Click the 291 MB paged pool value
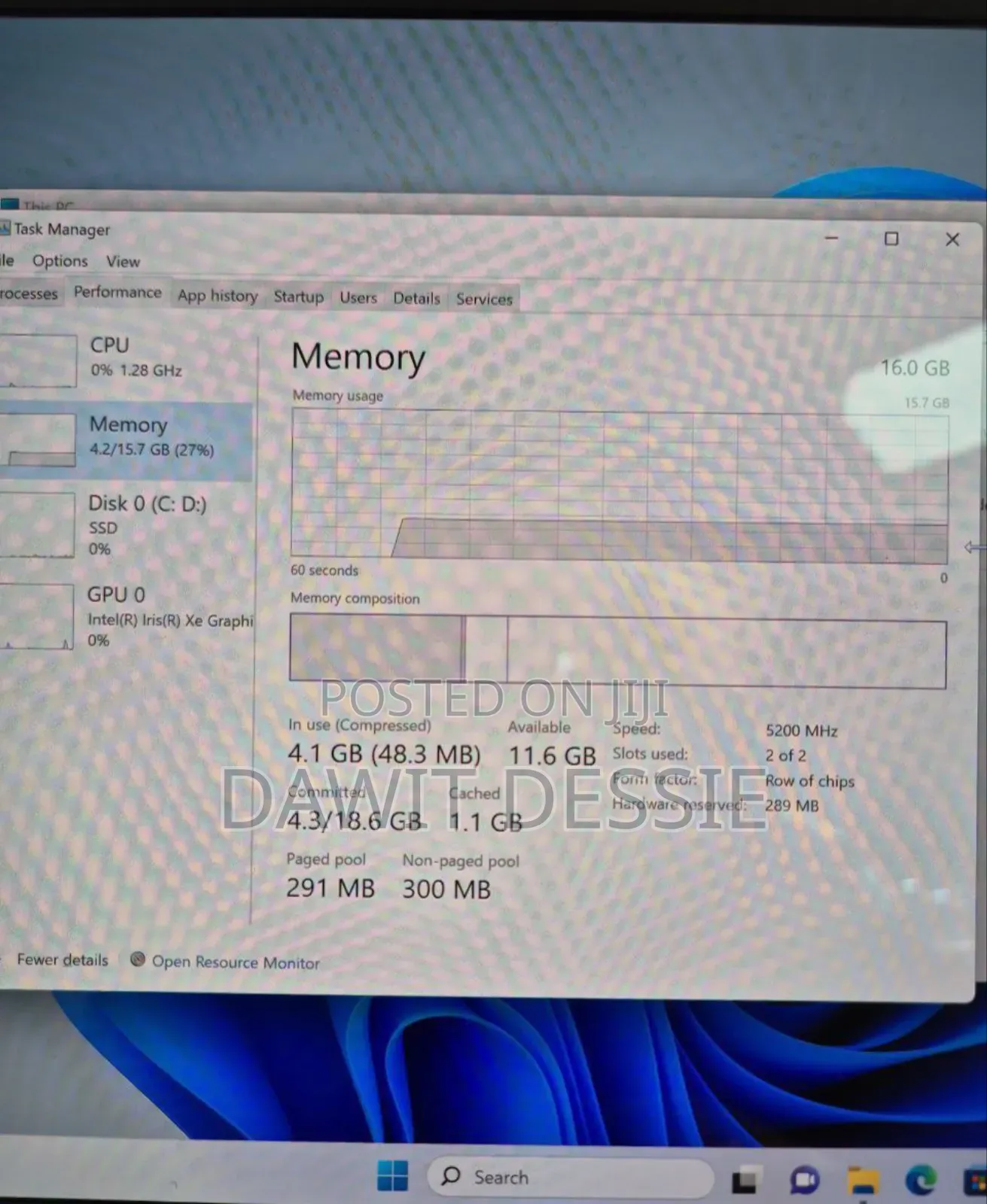The image size is (987, 1204). (x=331, y=888)
